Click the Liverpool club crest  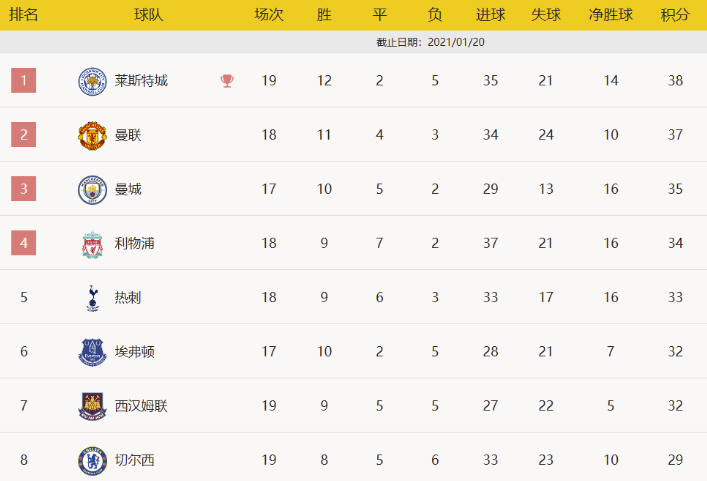point(92,244)
